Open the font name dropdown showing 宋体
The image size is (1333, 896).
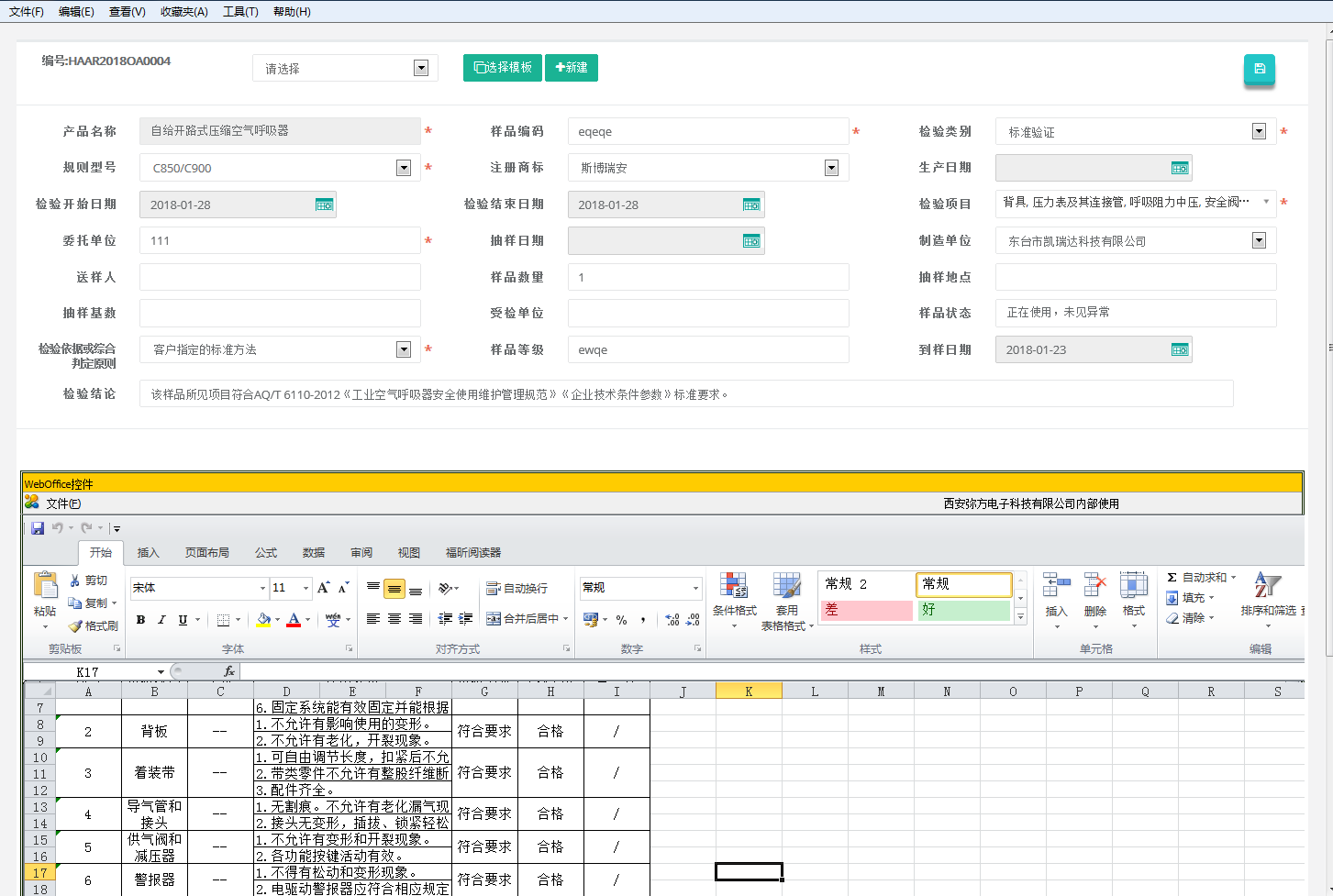tap(262, 588)
